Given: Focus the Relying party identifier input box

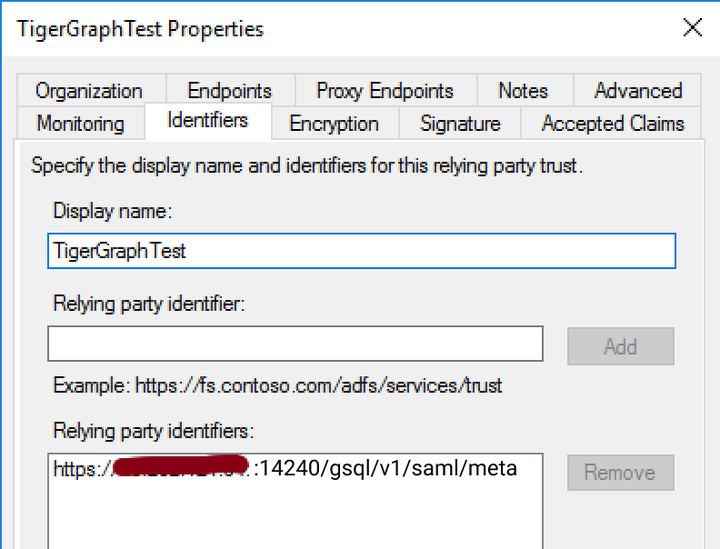Looking at the screenshot, I should [295, 343].
